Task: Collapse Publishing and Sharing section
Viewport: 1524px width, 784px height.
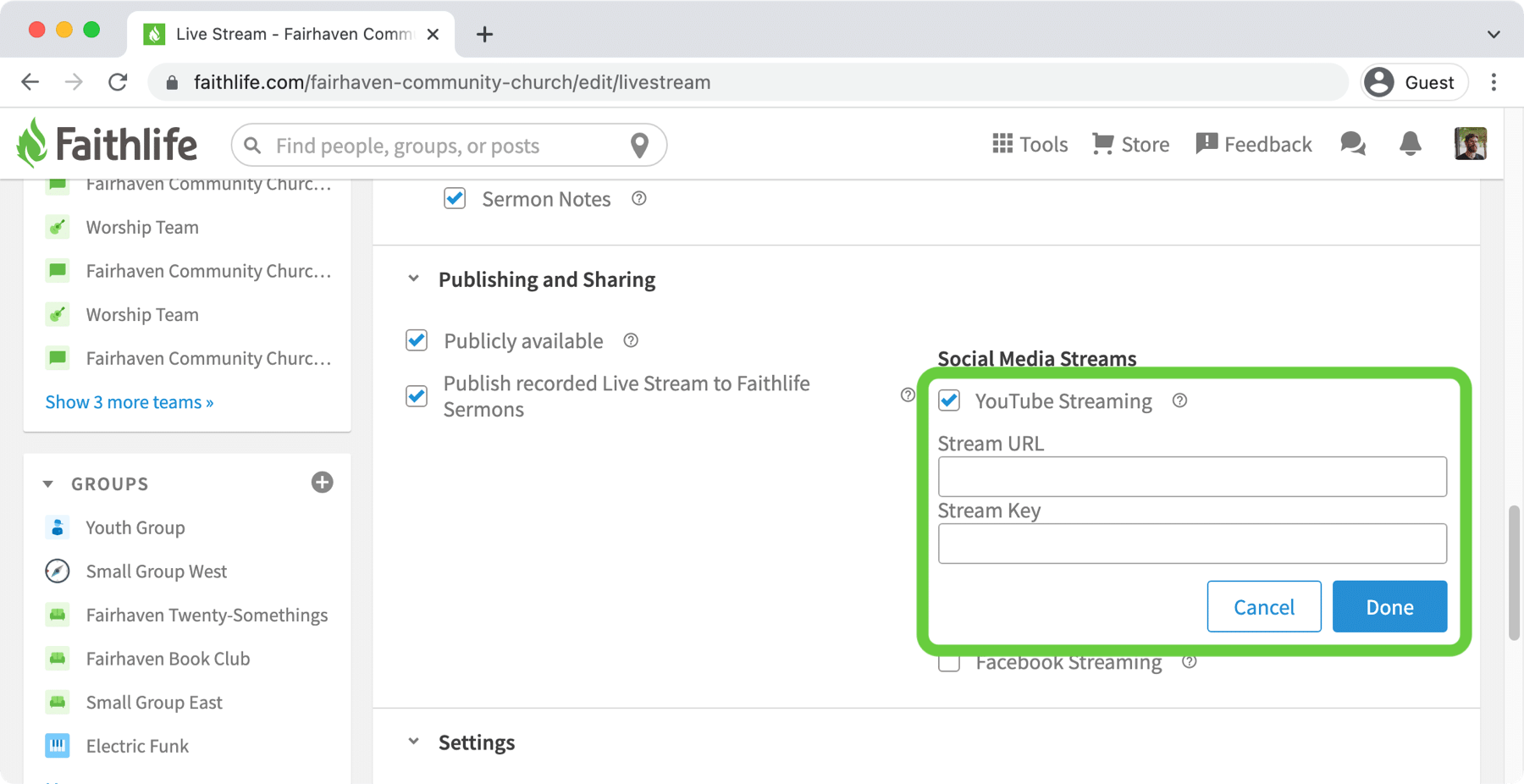Action: (413, 279)
